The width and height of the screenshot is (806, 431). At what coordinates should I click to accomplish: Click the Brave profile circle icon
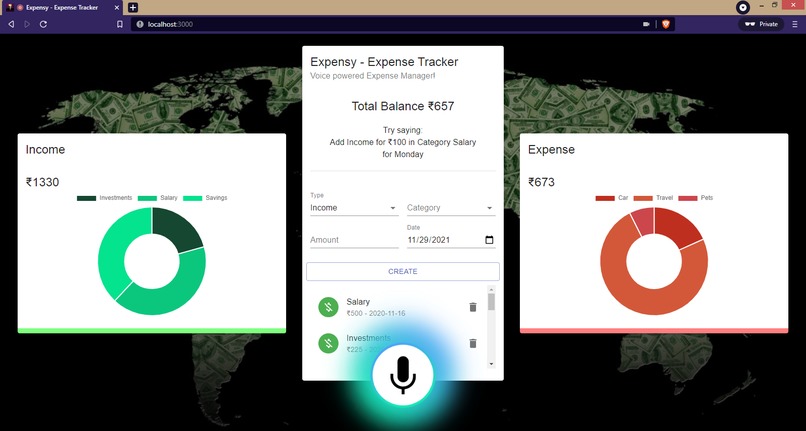[x=742, y=7]
